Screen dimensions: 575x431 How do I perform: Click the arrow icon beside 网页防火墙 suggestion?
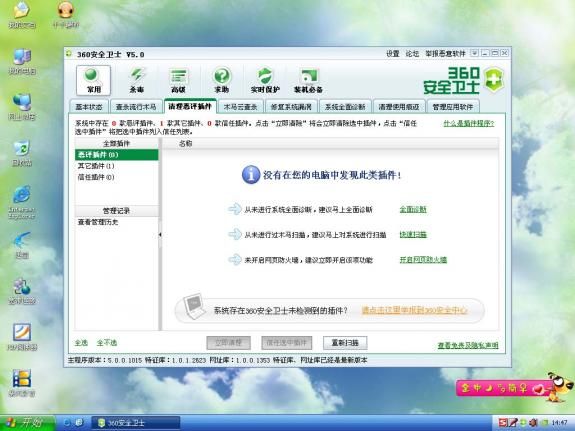[235, 259]
